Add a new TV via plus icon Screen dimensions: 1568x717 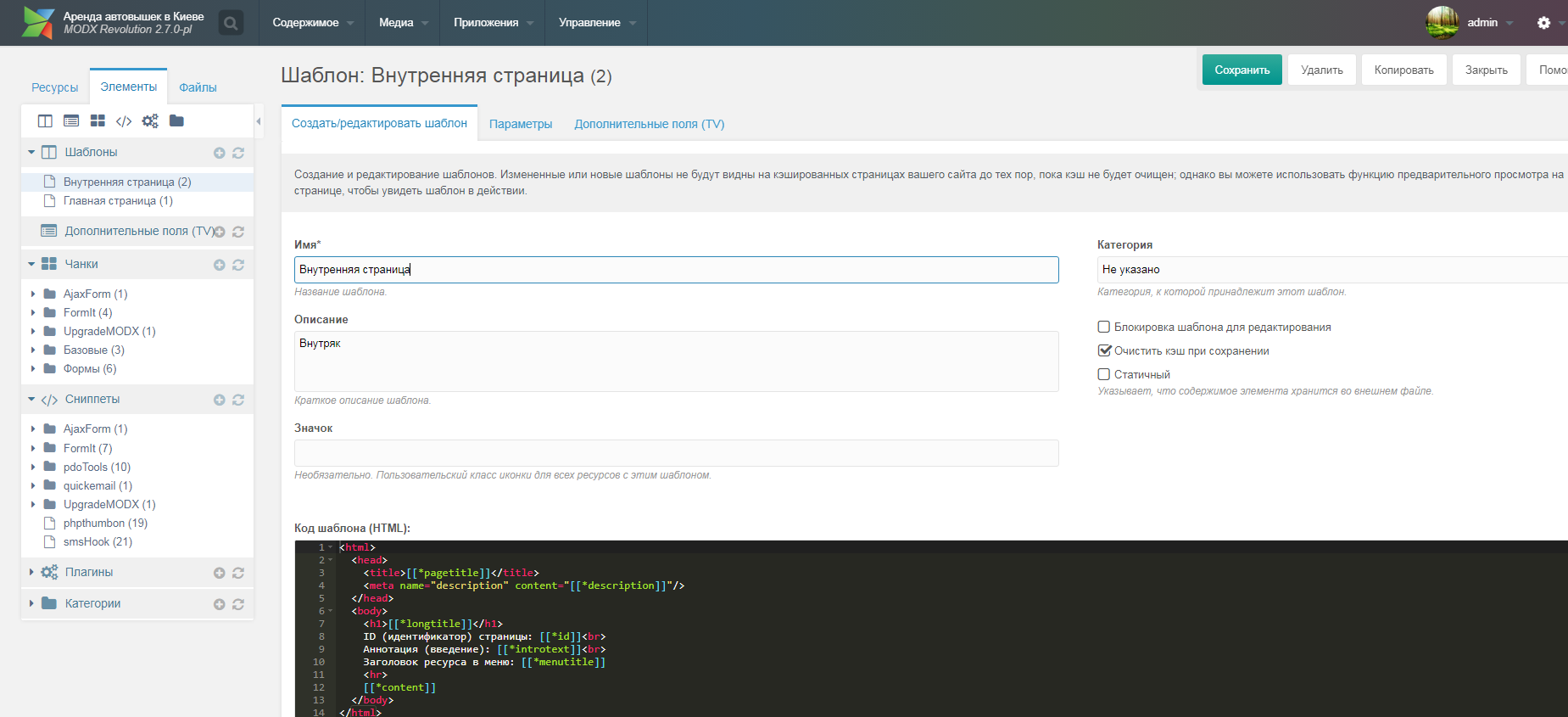point(219,232)
